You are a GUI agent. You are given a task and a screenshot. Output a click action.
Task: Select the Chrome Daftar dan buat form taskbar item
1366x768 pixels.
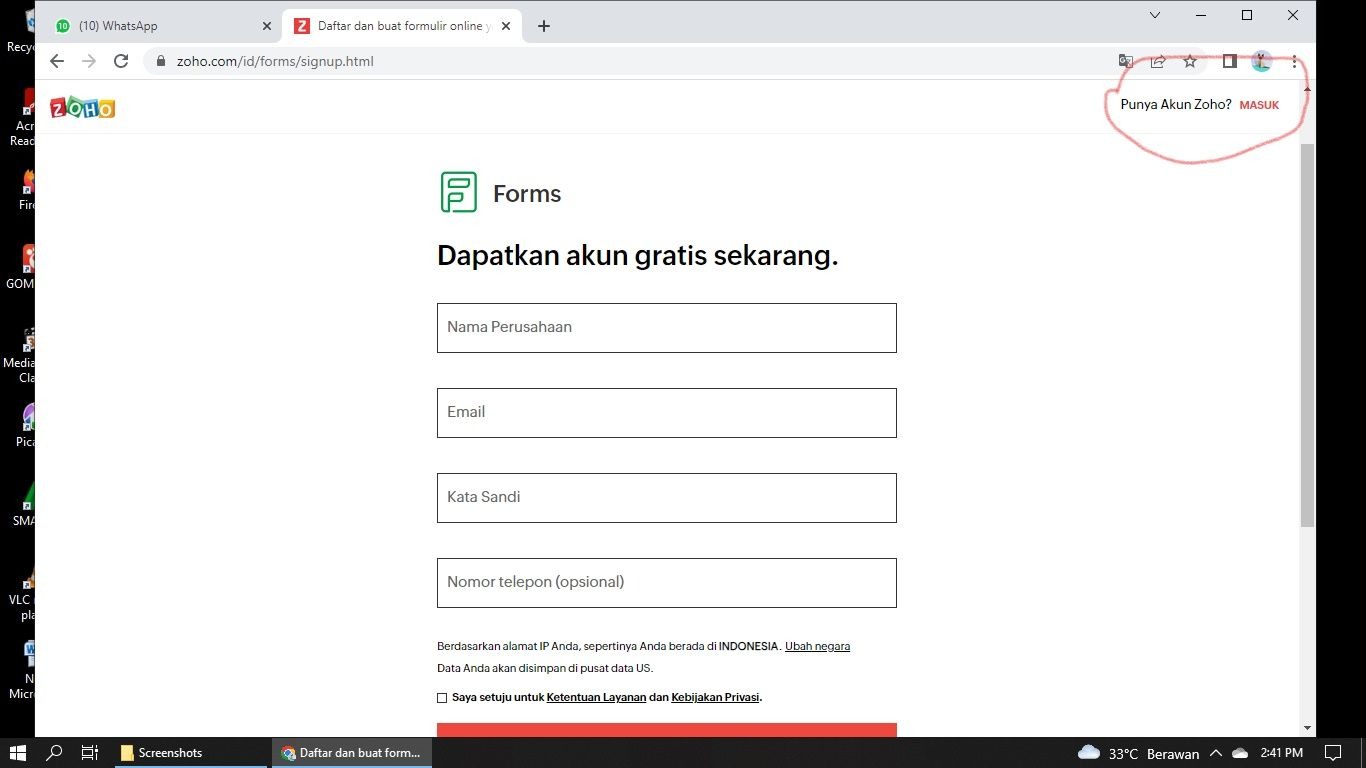pos(352,753)
